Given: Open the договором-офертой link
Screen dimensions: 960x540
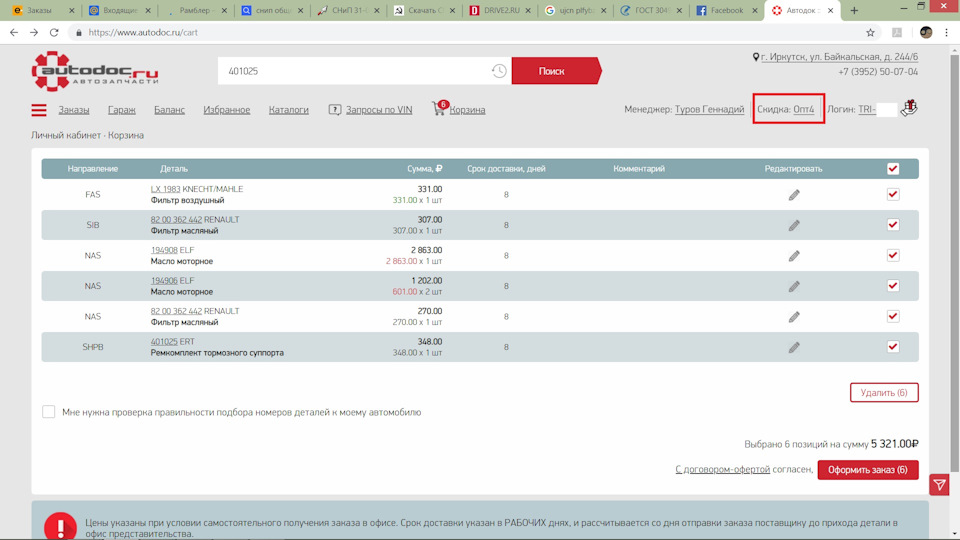Looking at the screenshot, I should point(722,469).
